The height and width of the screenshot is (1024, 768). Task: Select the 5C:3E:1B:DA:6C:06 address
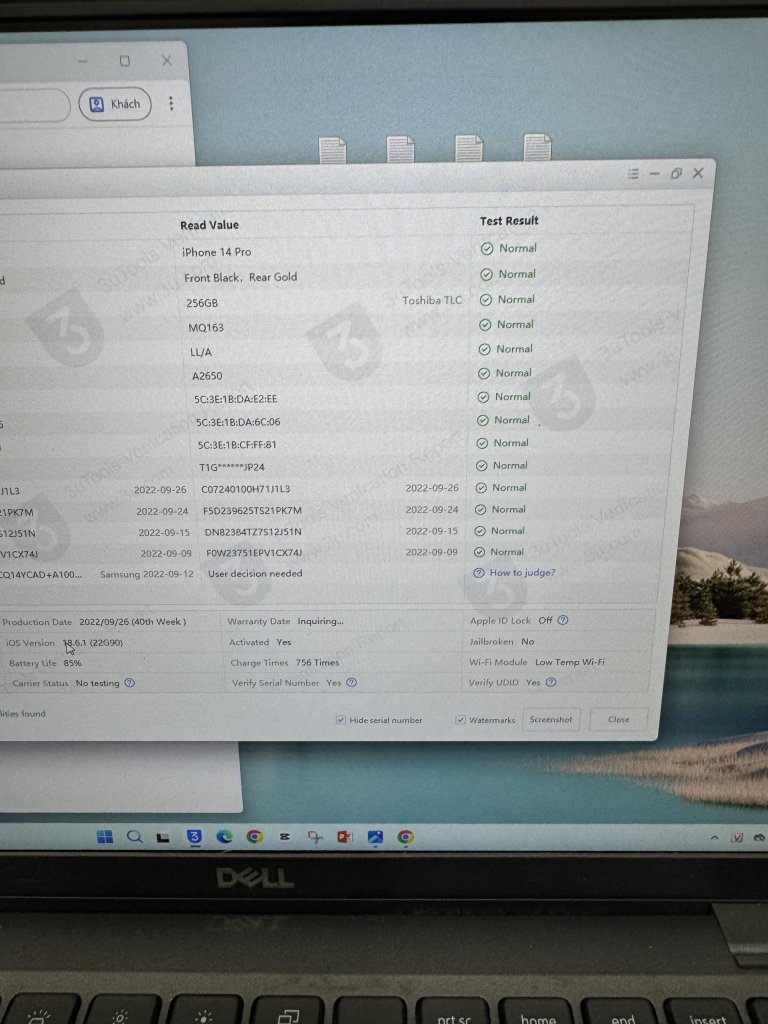[238, 423]
